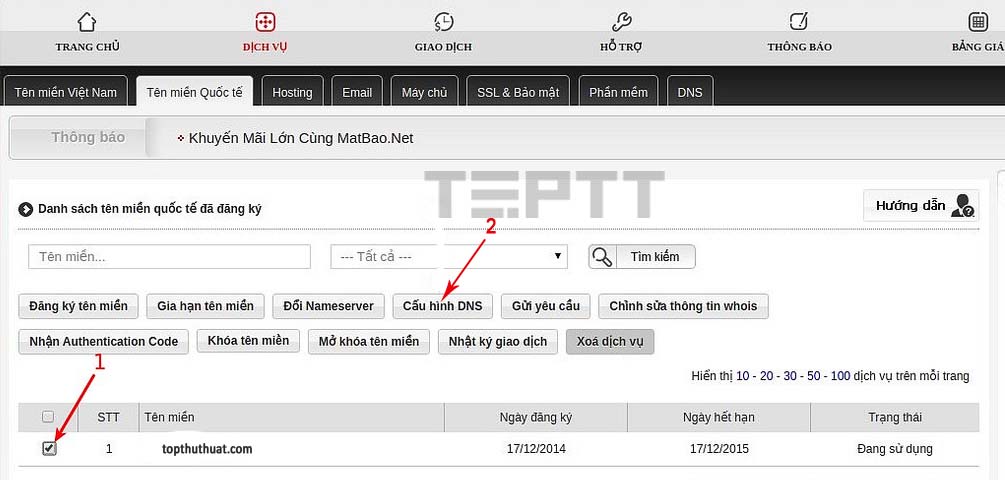
Task: Open the THÔNG BÁO menu label
Action: click(799, 47)
